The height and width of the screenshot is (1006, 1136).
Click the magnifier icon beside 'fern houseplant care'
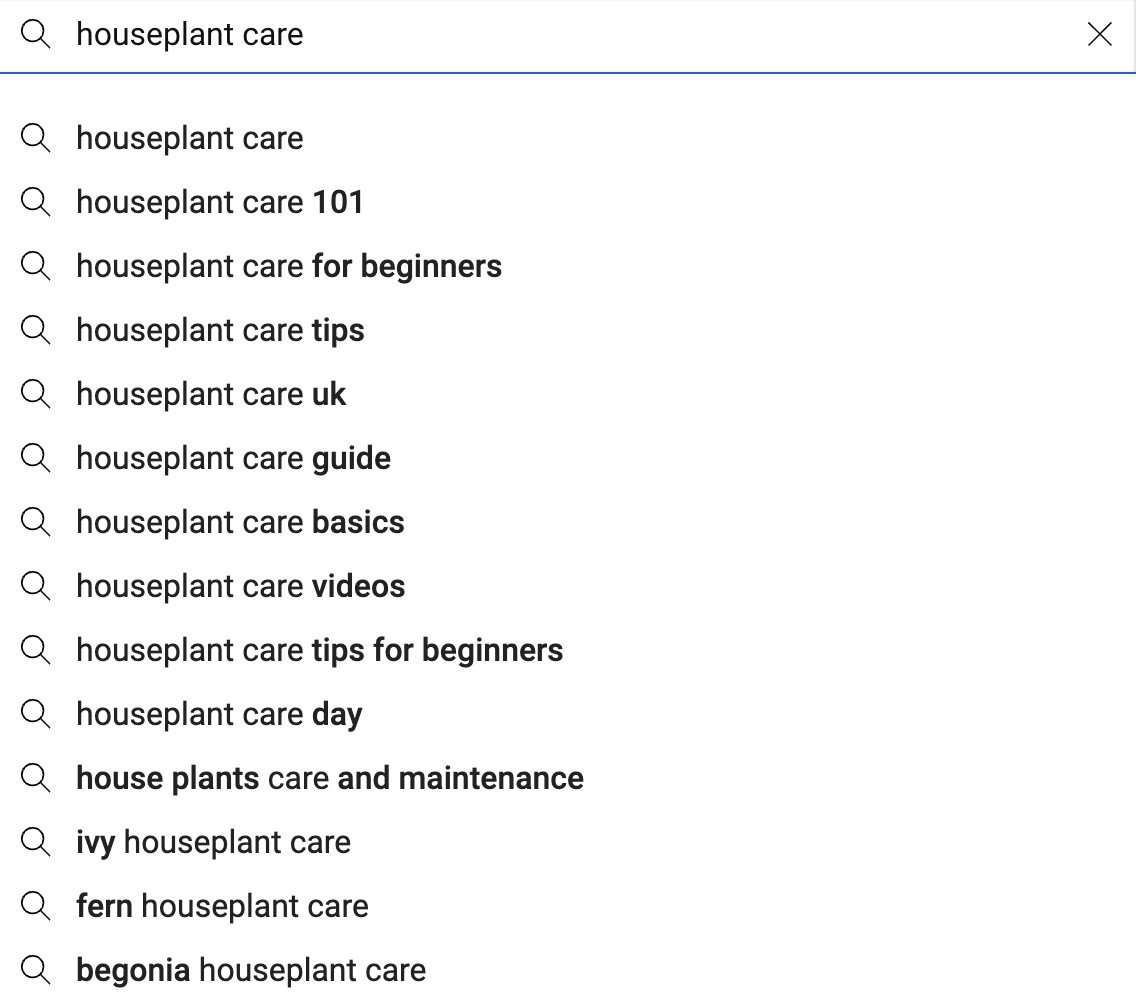click(x=36, y=906)
